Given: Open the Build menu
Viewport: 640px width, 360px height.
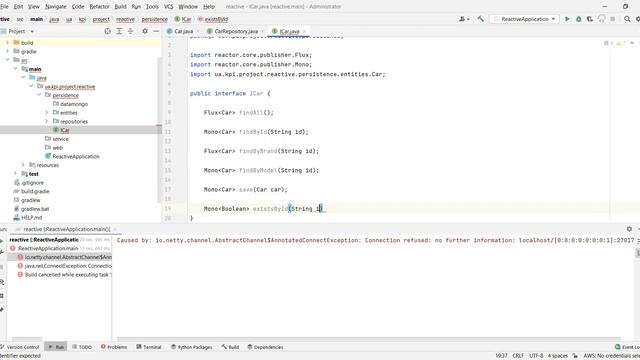Looking at the screenshot, I should tap(120, 7).
